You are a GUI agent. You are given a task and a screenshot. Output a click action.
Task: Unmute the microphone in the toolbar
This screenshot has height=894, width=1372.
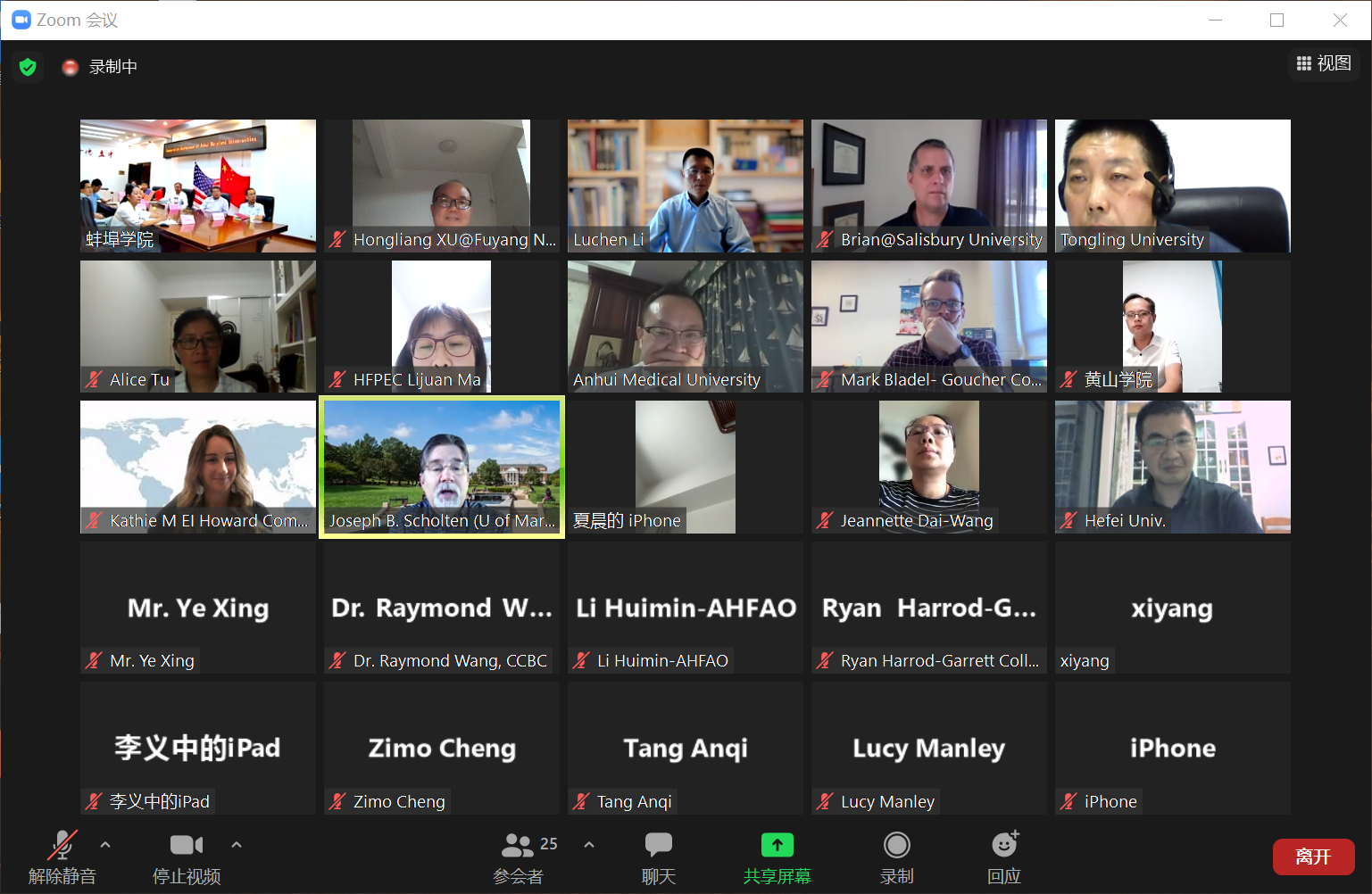tap(62, 845)
